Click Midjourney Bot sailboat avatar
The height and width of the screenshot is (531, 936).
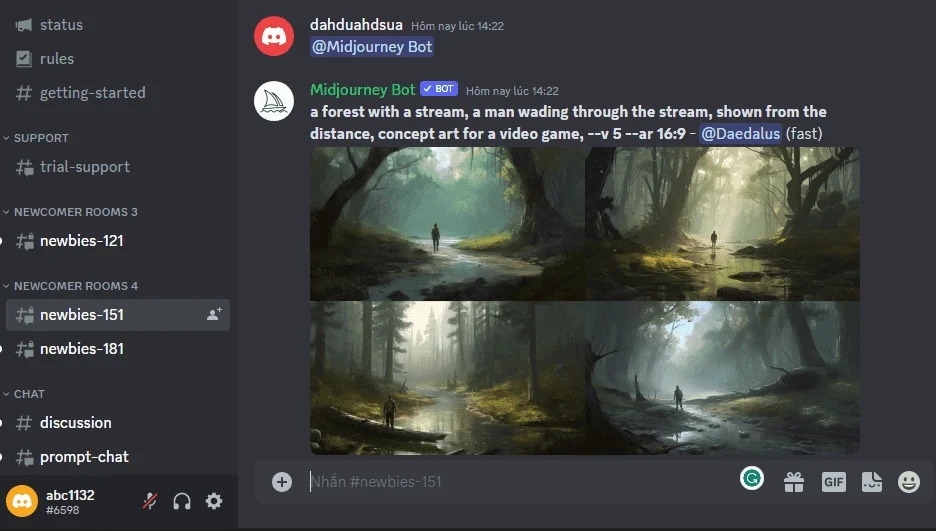coord(274,101)
